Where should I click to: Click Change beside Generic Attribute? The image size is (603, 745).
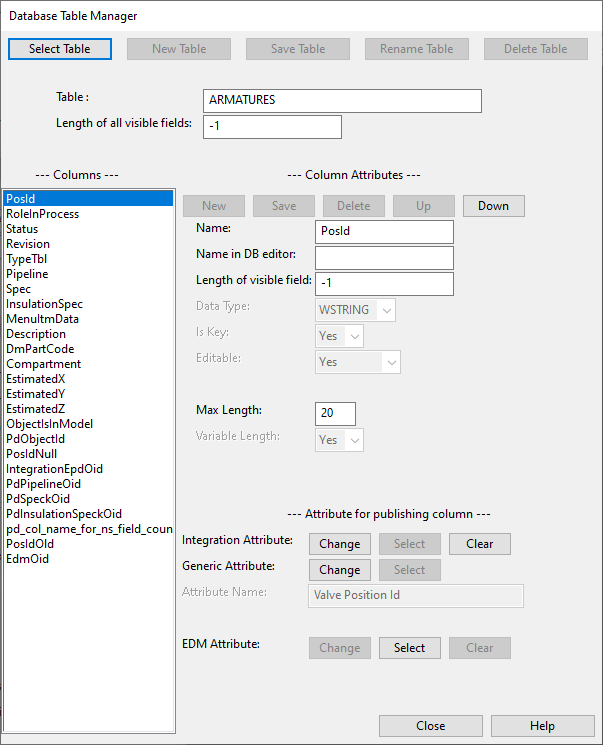(x=339, y=570)
